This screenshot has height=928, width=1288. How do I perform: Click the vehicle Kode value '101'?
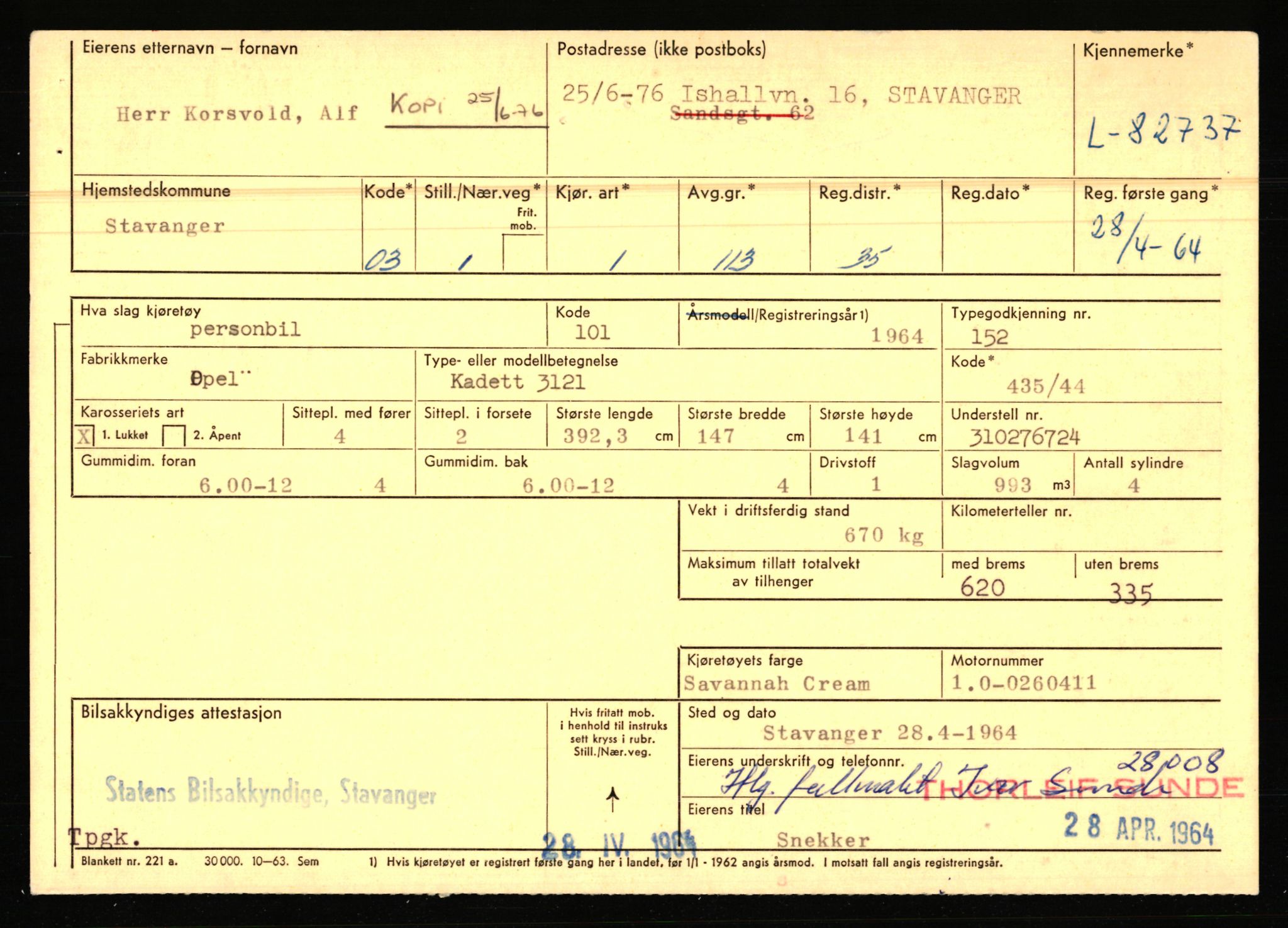point(592,333)
